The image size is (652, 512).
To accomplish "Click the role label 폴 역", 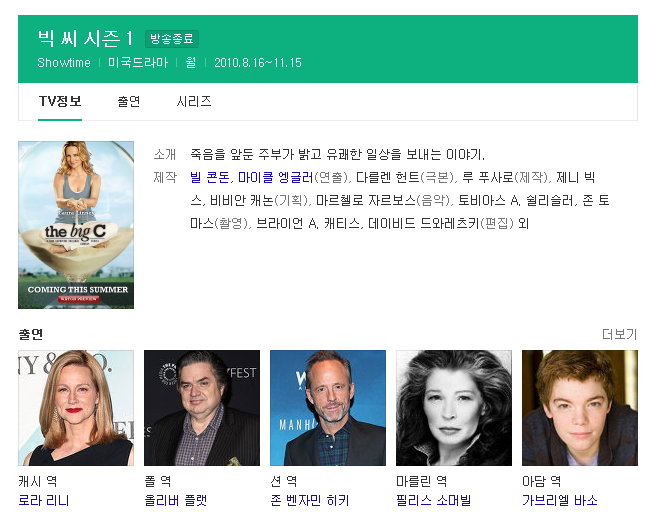I will point(158,481).
